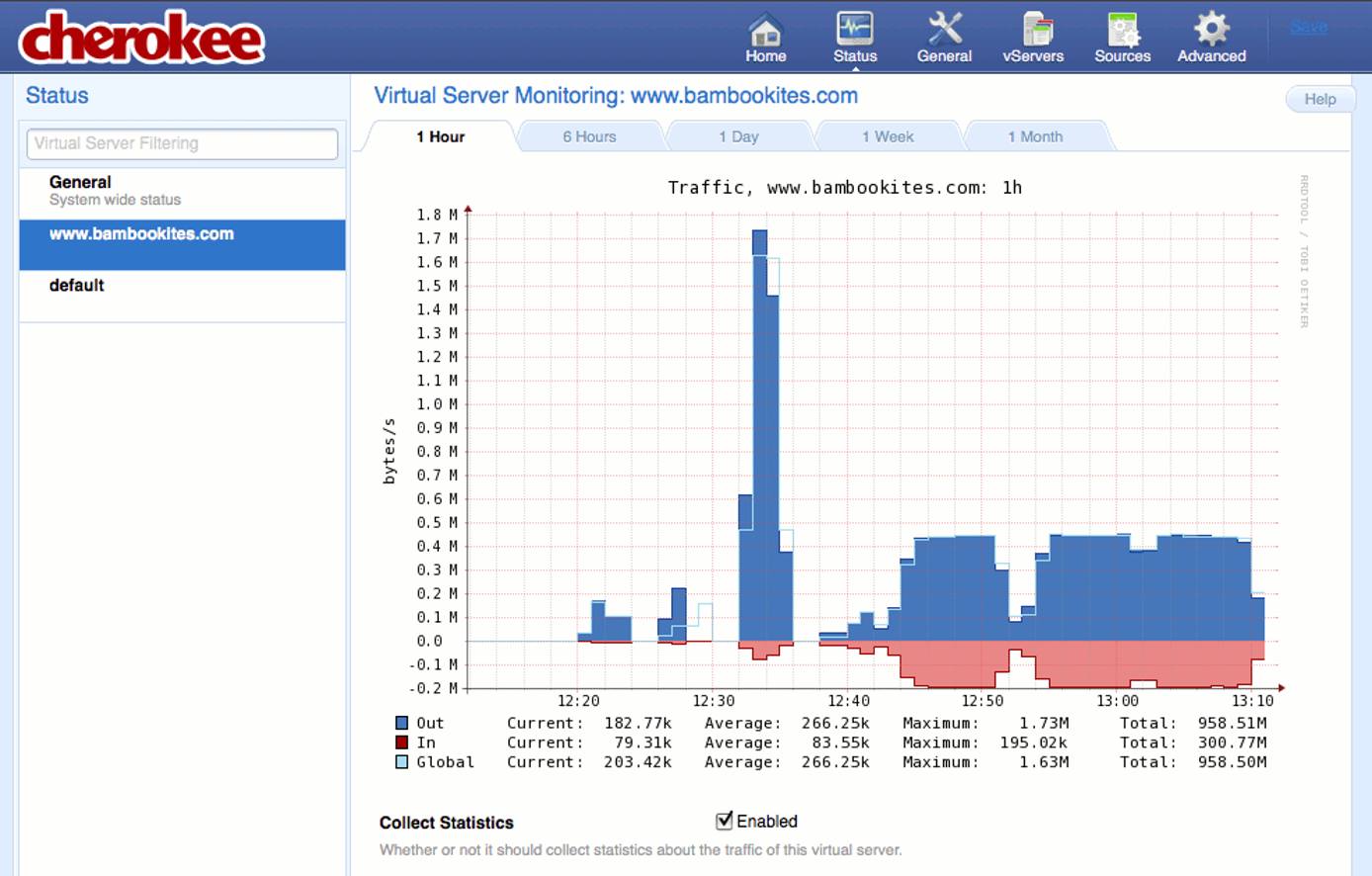Click the Save link
Image resolution: width=1372 pixels, height=876 pixels.
[x=1307, y=26]
